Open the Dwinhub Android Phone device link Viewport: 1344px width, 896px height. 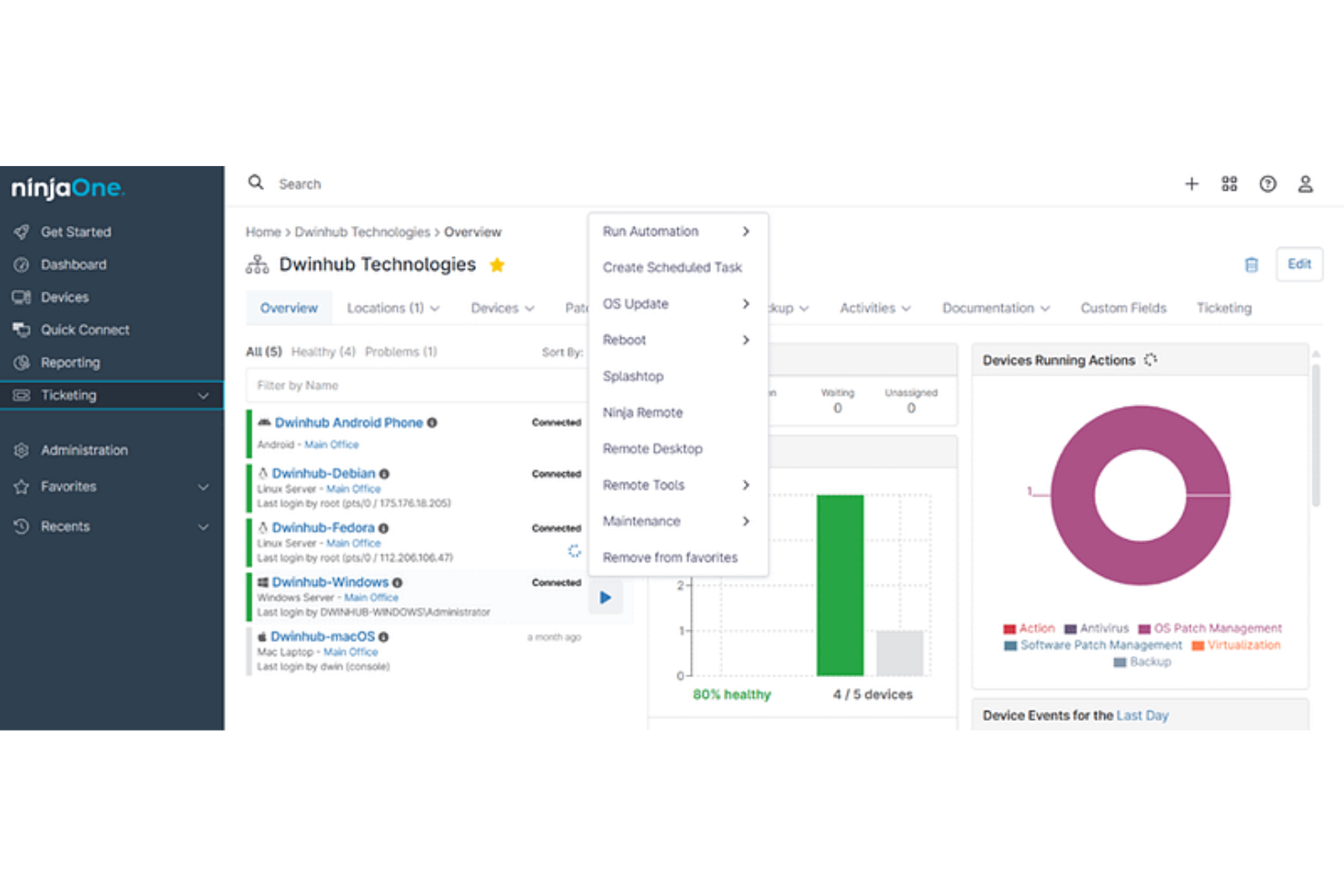point(349,423)
